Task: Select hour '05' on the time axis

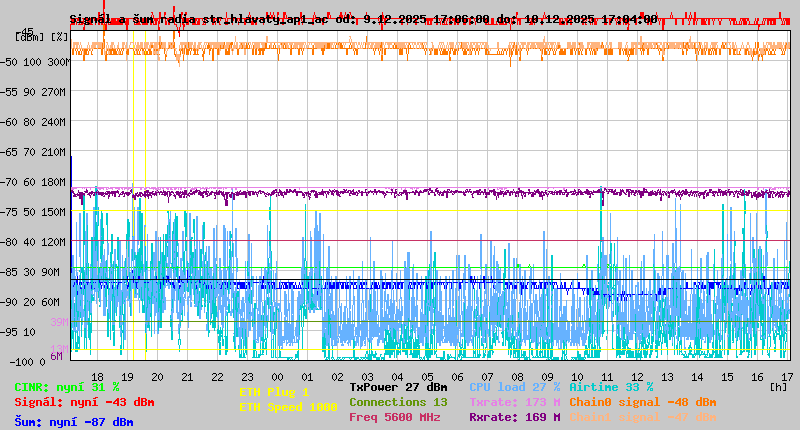Action: (x=428, y=377)
